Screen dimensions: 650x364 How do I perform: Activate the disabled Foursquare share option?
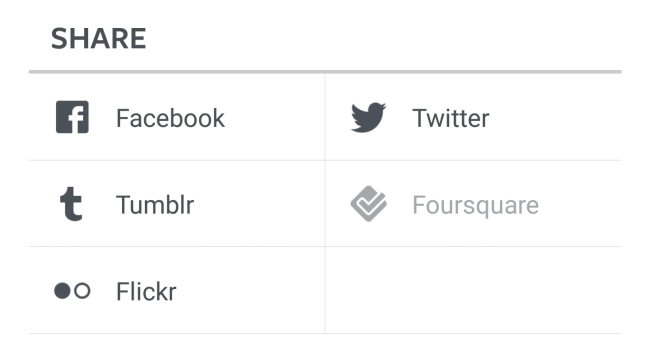pyautogui.click(x=473, y=204)
